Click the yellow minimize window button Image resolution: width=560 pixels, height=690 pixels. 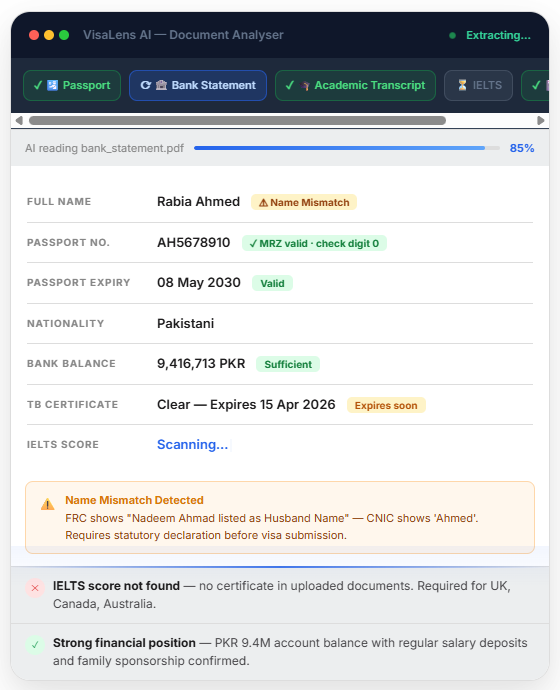click(x=49, y=35)
